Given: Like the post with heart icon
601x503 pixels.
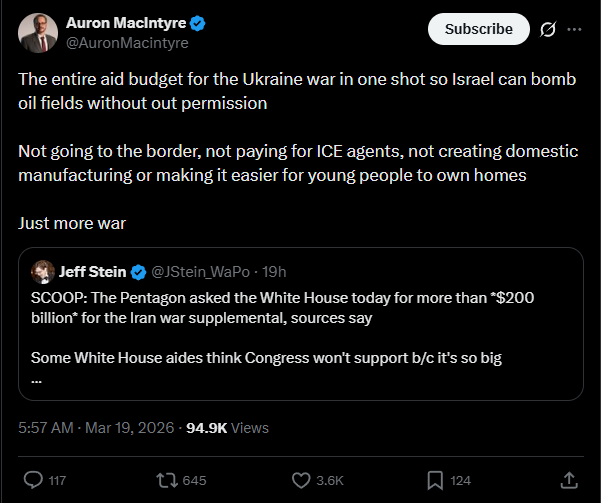Looking at the screenshot, I should (302, 480).
